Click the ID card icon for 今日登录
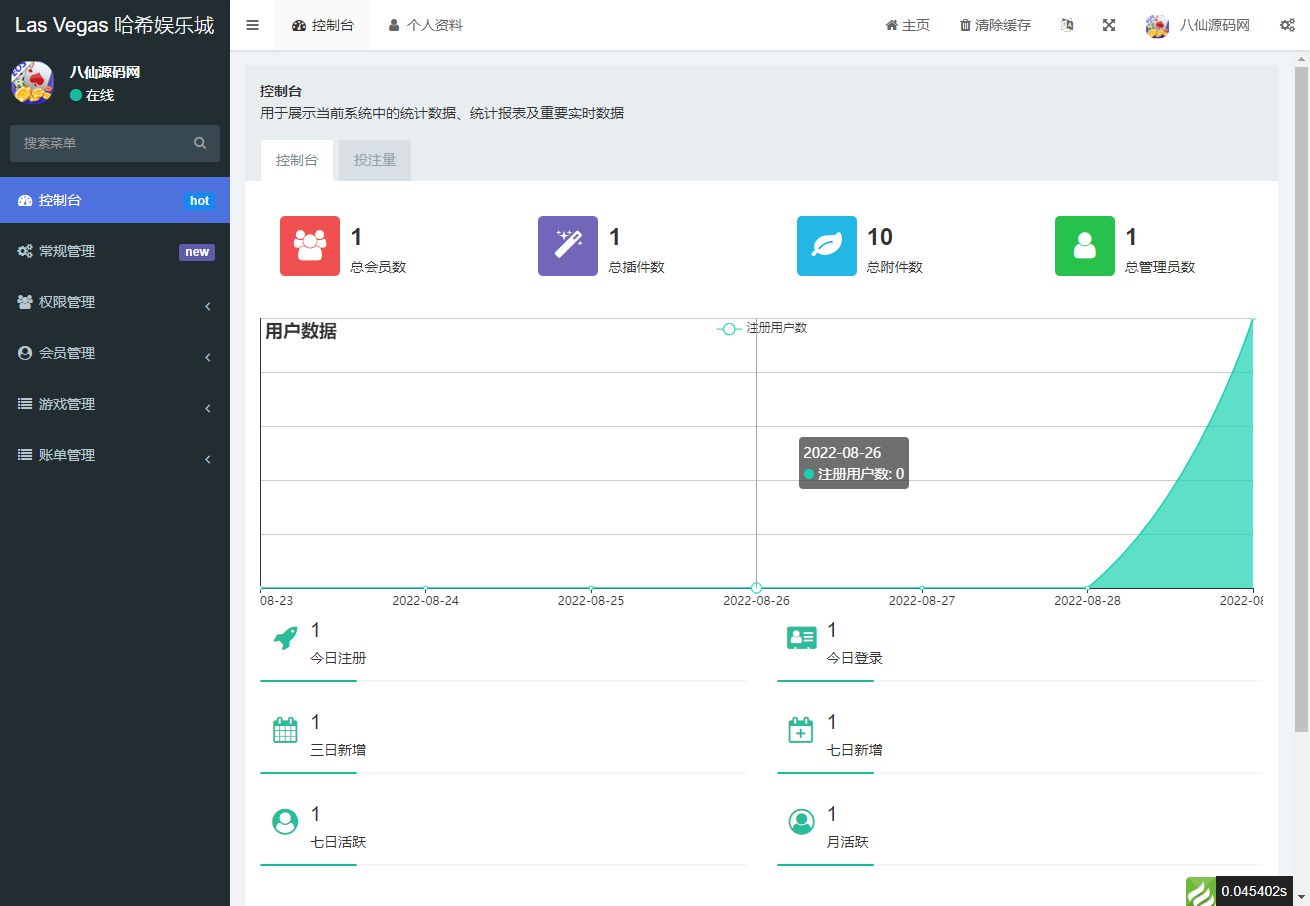The image size is (1310, 906). pos(802,638)
